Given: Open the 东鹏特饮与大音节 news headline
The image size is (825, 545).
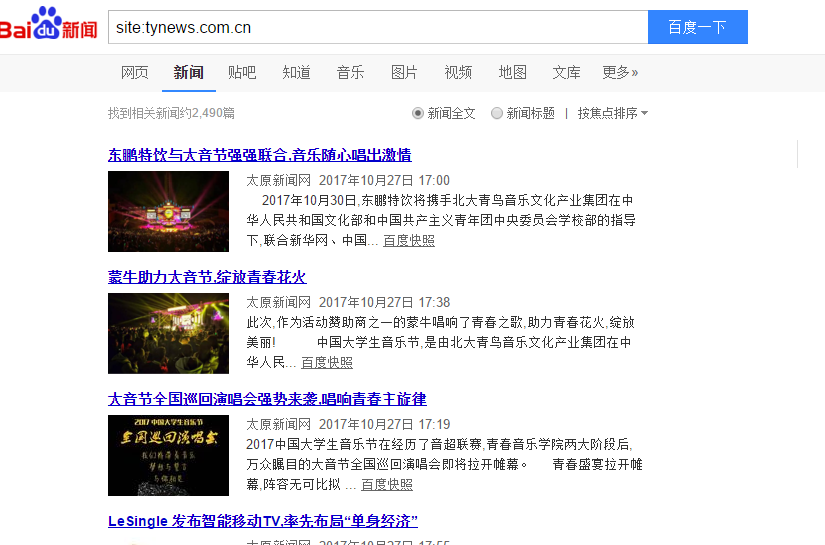Looking at the screenshot, I should pos(259,155).
